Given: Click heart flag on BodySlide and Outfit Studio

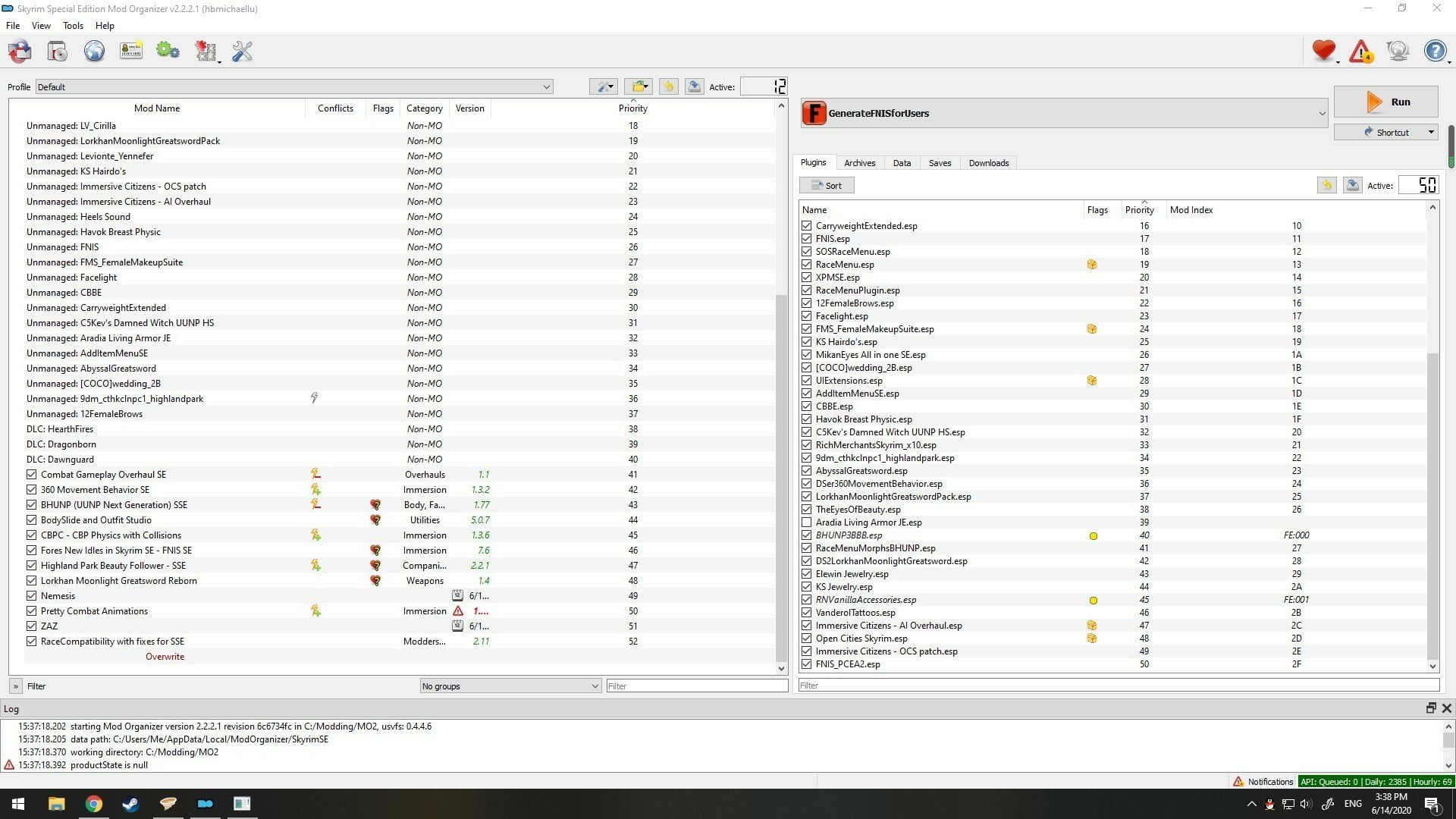Looking at the screenshot, I should (x=375, y=519).
